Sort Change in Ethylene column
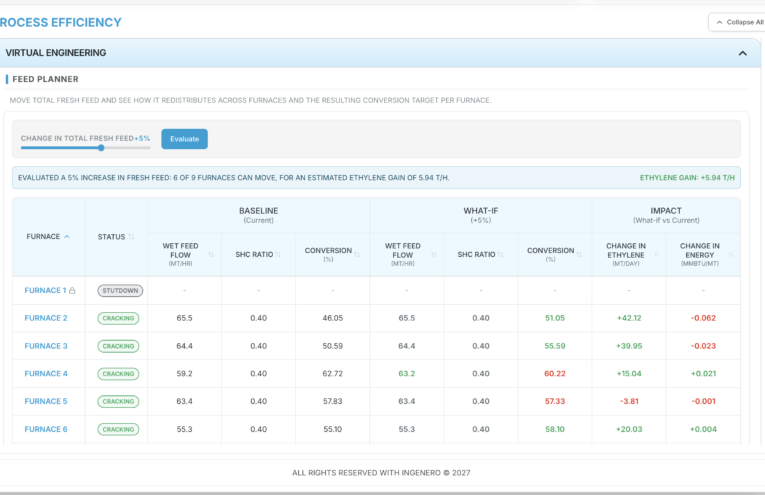 (x=656, y=255)
